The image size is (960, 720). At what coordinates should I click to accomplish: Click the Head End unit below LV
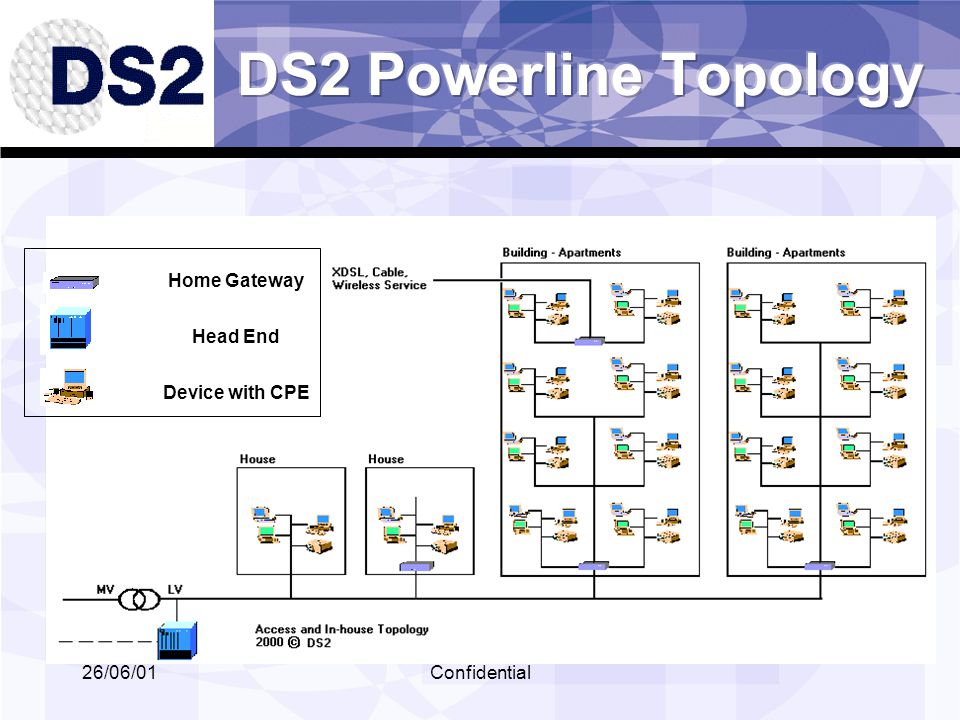178,640
